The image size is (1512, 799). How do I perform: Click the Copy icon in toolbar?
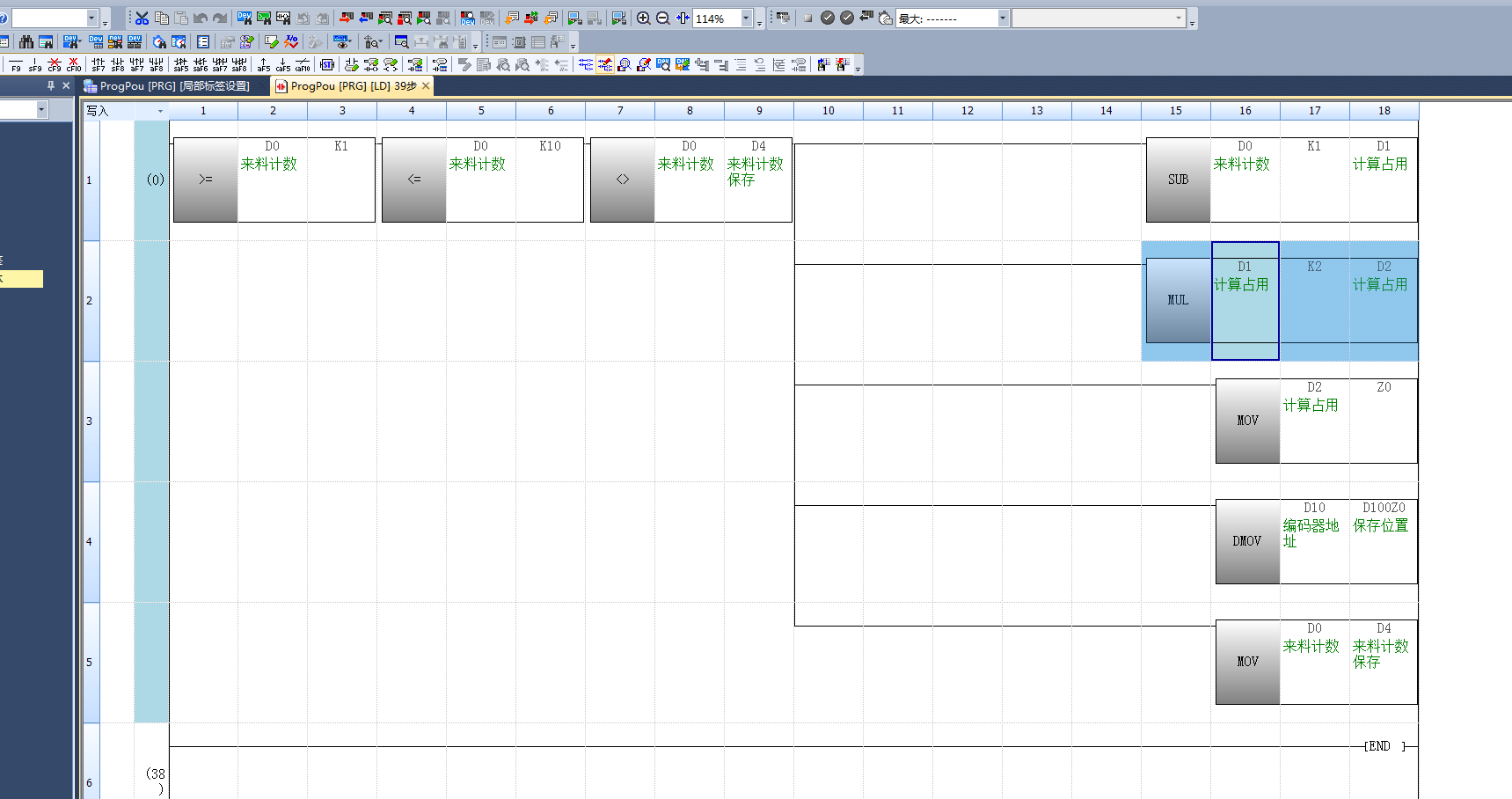162,18
